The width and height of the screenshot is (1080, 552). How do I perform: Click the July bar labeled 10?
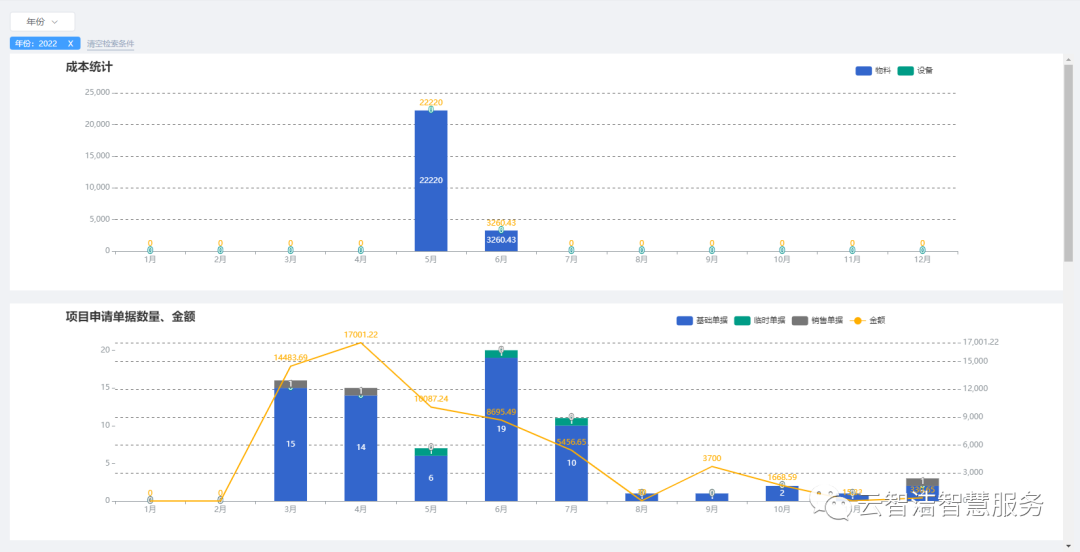571,463
